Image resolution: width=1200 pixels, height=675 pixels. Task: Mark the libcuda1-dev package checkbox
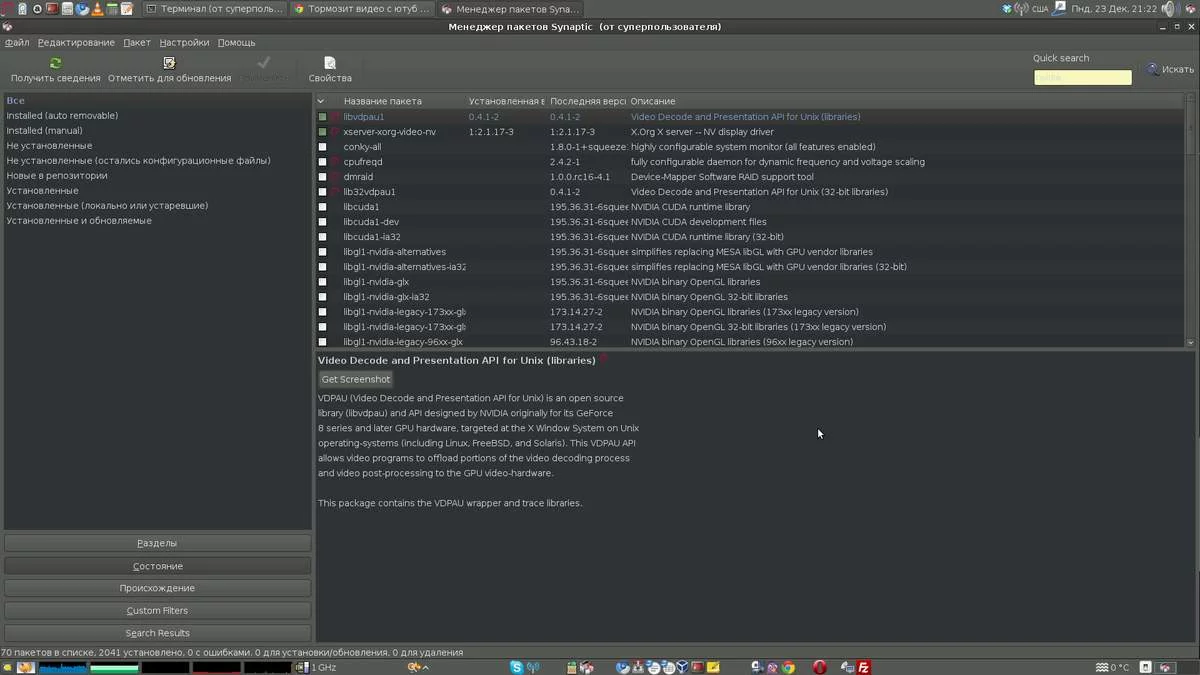322,222
